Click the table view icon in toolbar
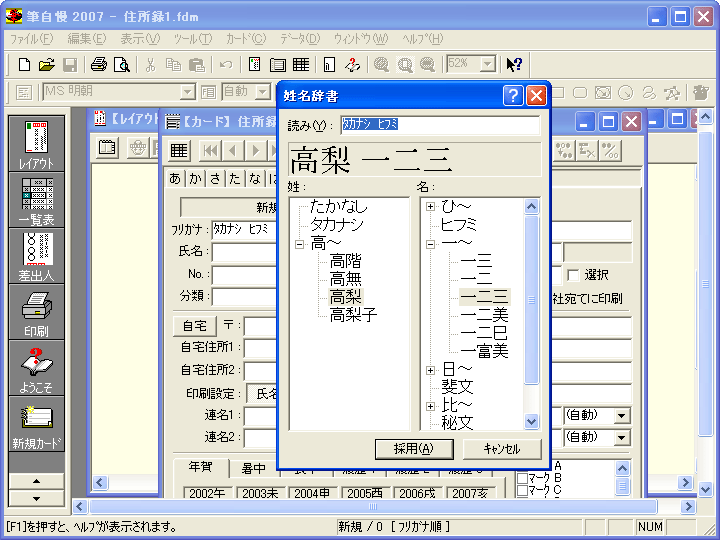720x540 pixels. [x=301, y=64]
